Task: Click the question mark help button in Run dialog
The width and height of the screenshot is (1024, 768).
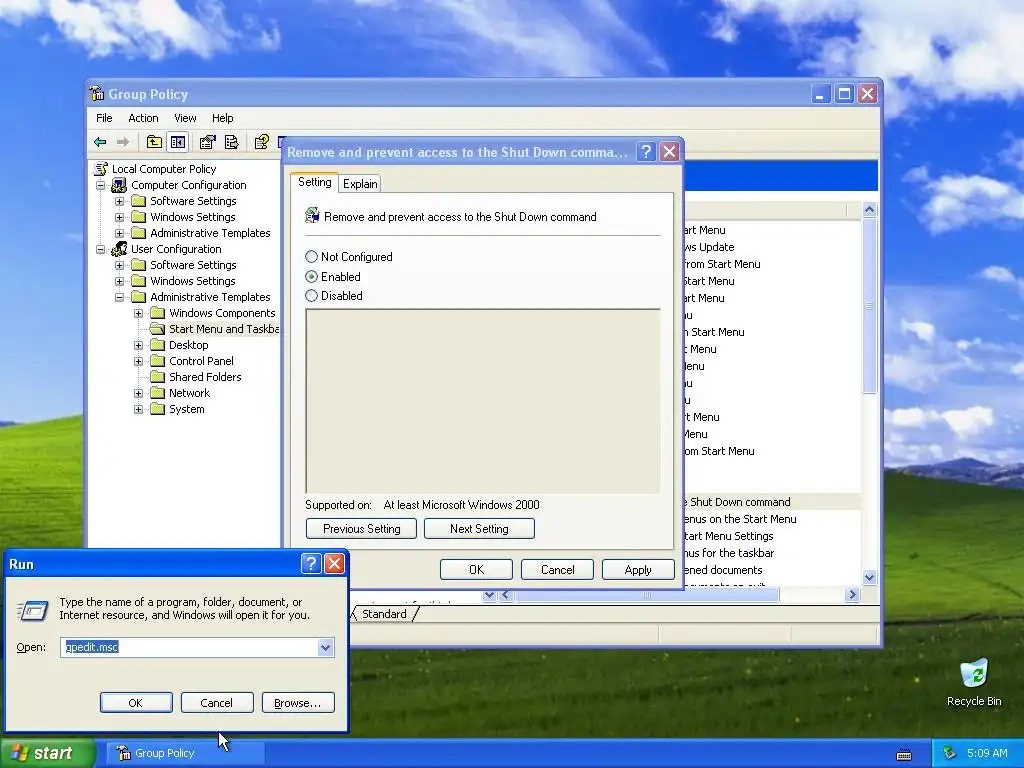Action: [x=311, y=564]
